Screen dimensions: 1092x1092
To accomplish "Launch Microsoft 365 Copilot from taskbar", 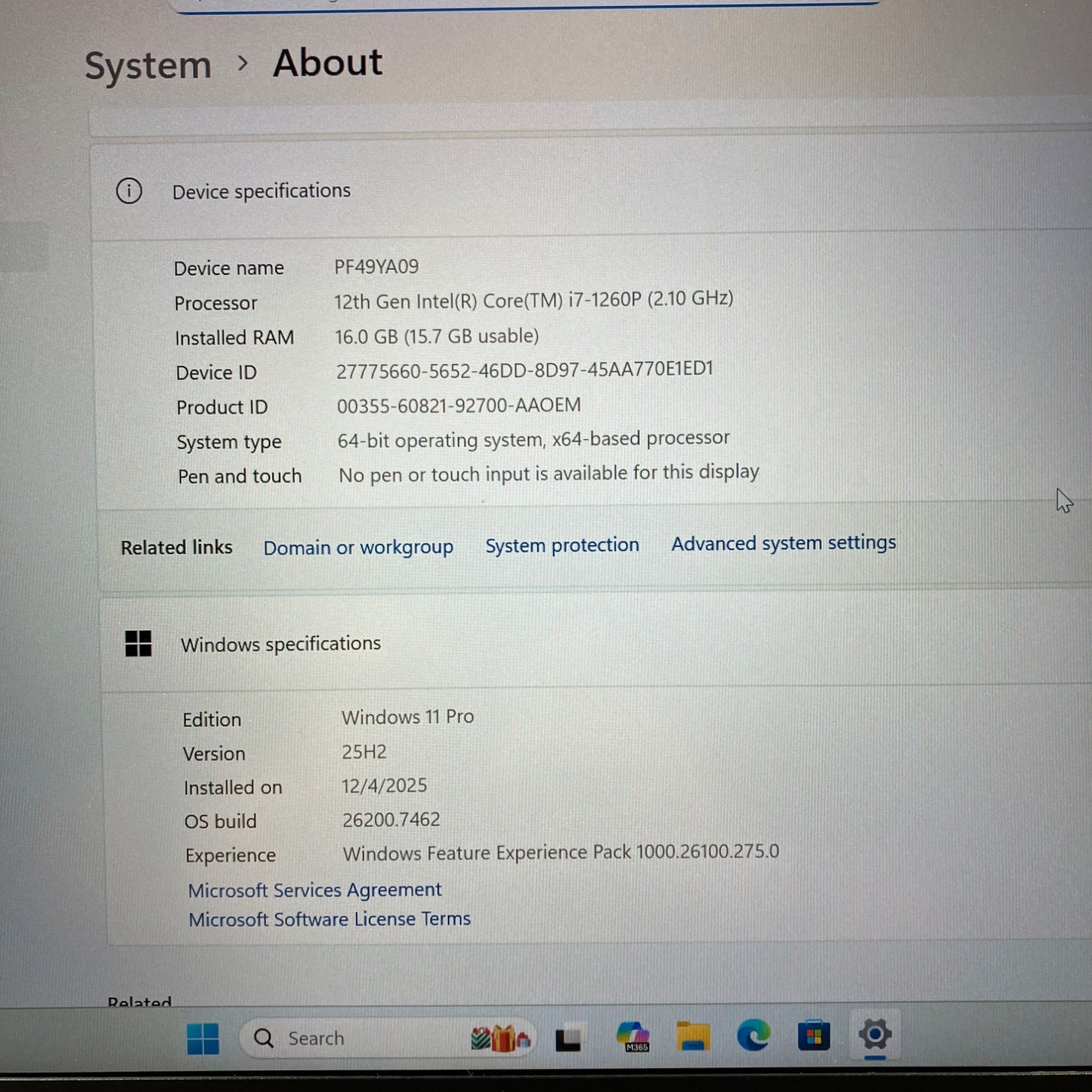I will (x=633, y=1037).
